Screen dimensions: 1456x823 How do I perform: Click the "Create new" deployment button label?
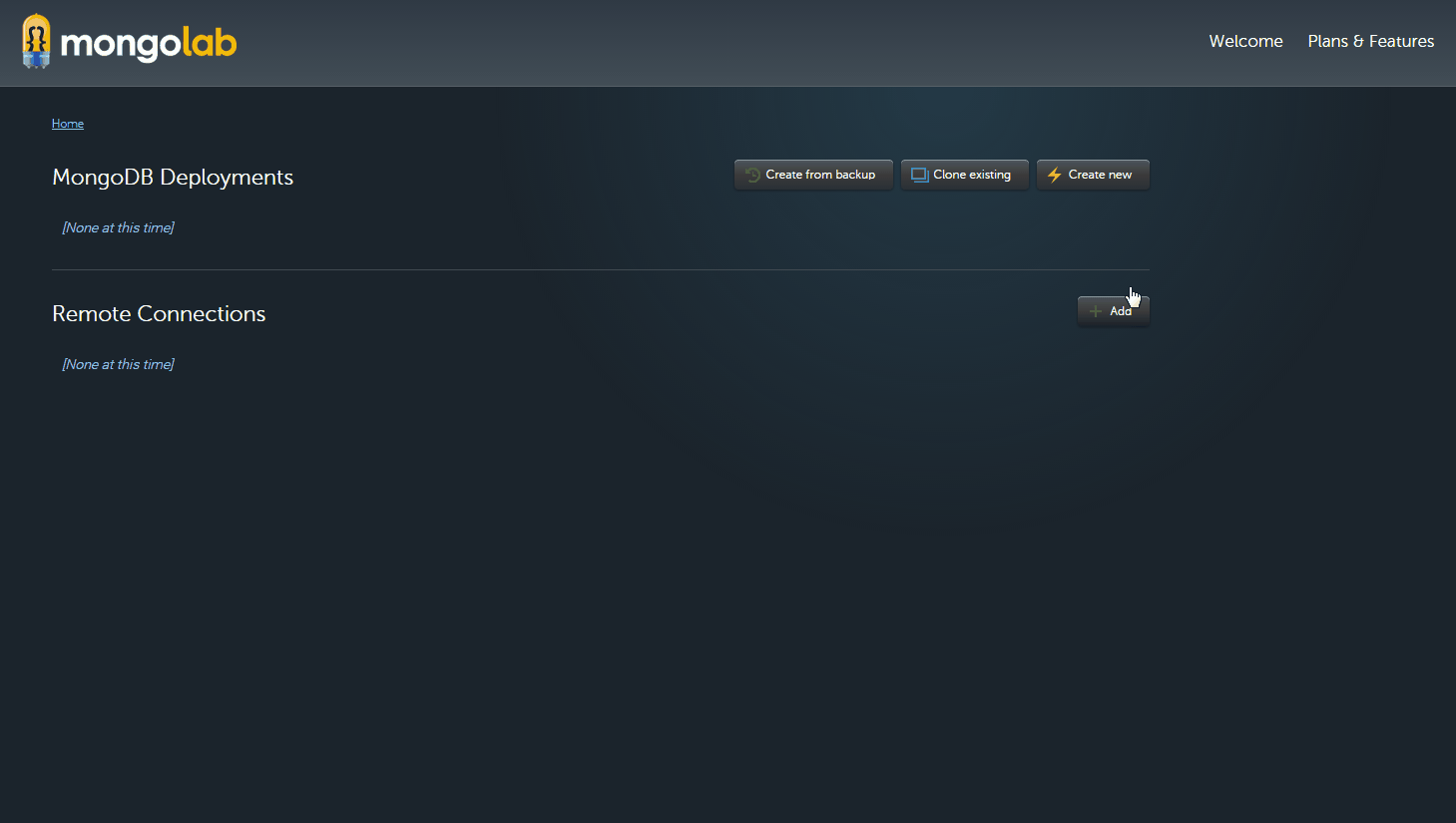click(x=1100, y=175)
